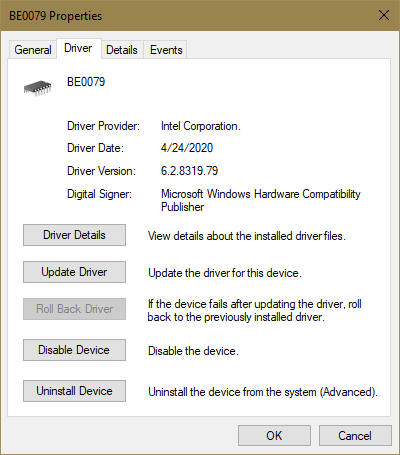Image resolution: width=400 pixels, height=455 pixels.
Task: Click the driver version 6.2.8319.79 value
Action: click(x=189, y=171)
